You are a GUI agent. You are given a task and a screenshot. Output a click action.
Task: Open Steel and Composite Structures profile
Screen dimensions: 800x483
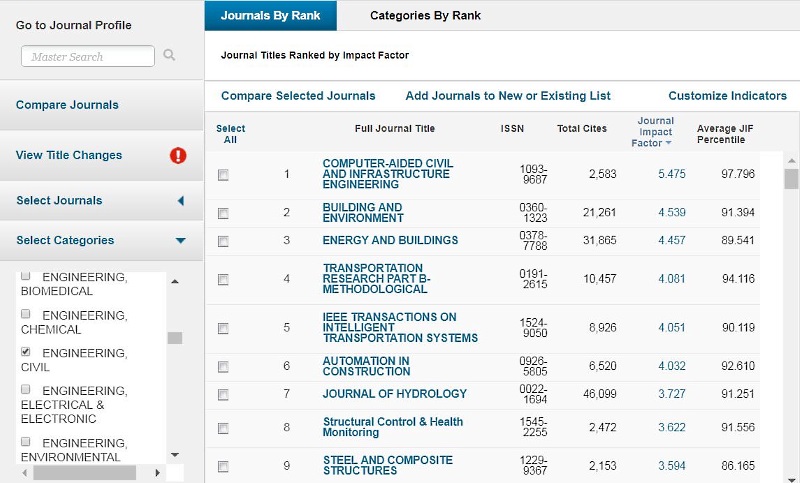[388, 465]
